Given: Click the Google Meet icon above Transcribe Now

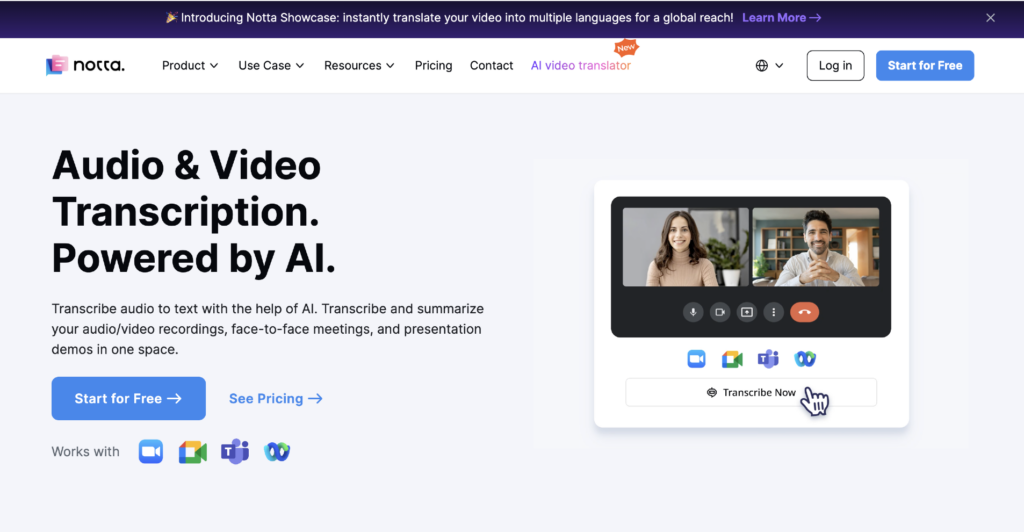Looking at the screenshot, I should coord(732,359).
